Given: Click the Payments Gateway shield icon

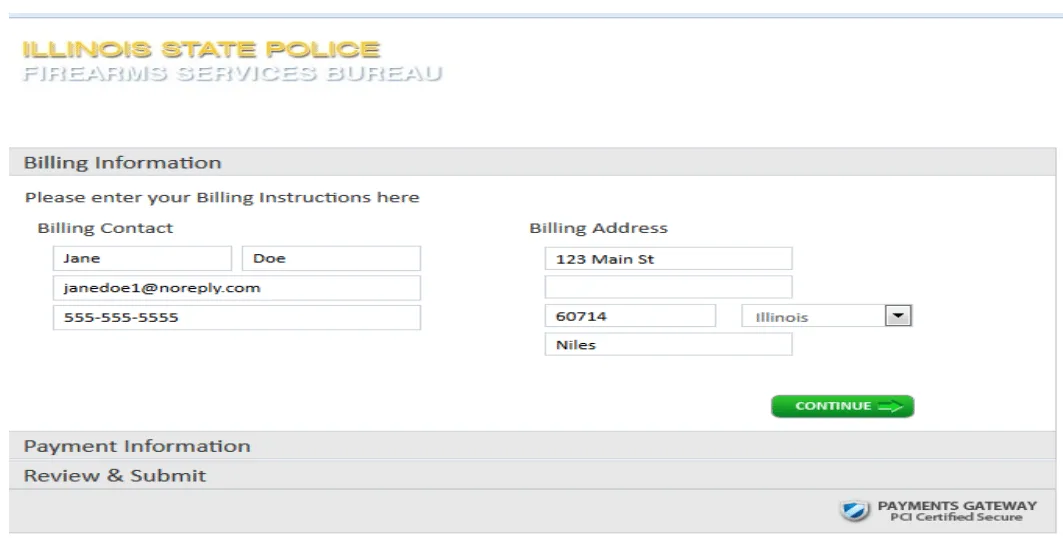Looking at the screenshot, I should pyautogui.click(x=854, y=510).
